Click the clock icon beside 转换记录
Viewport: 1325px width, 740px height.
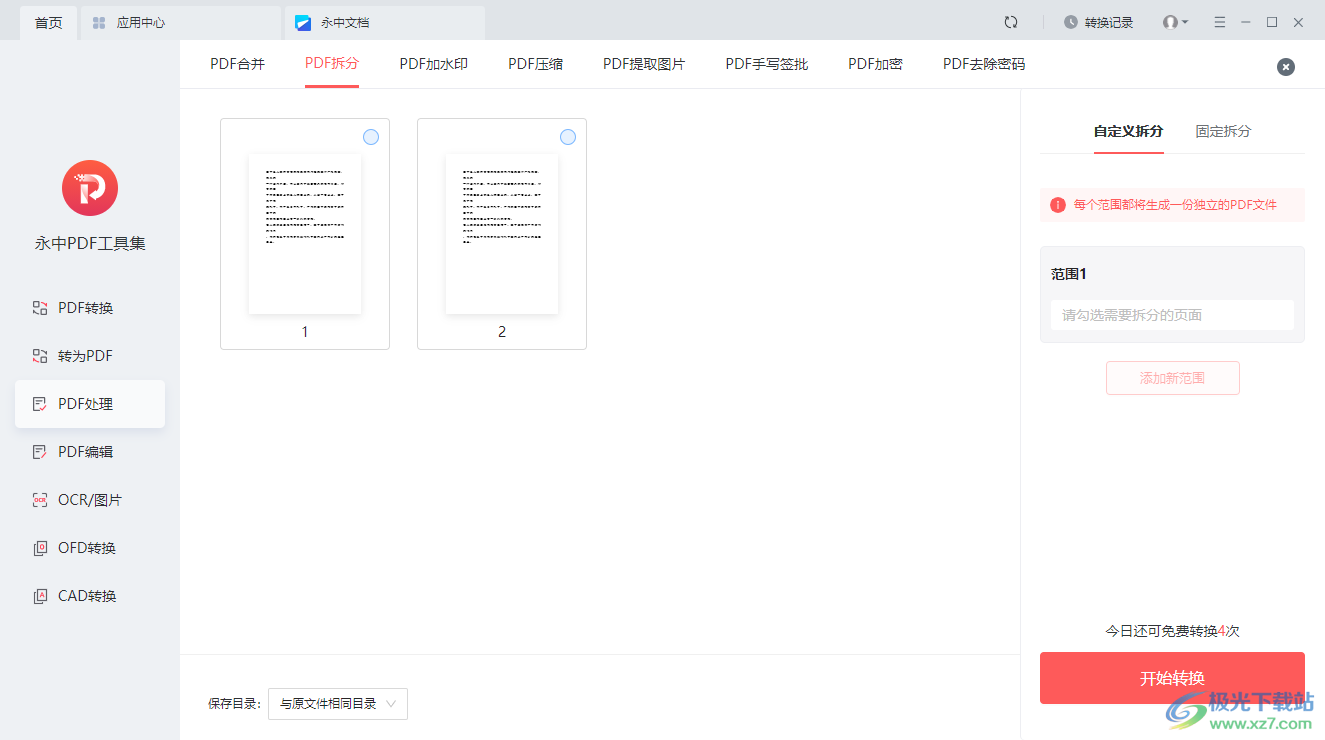click(1071, 22)
